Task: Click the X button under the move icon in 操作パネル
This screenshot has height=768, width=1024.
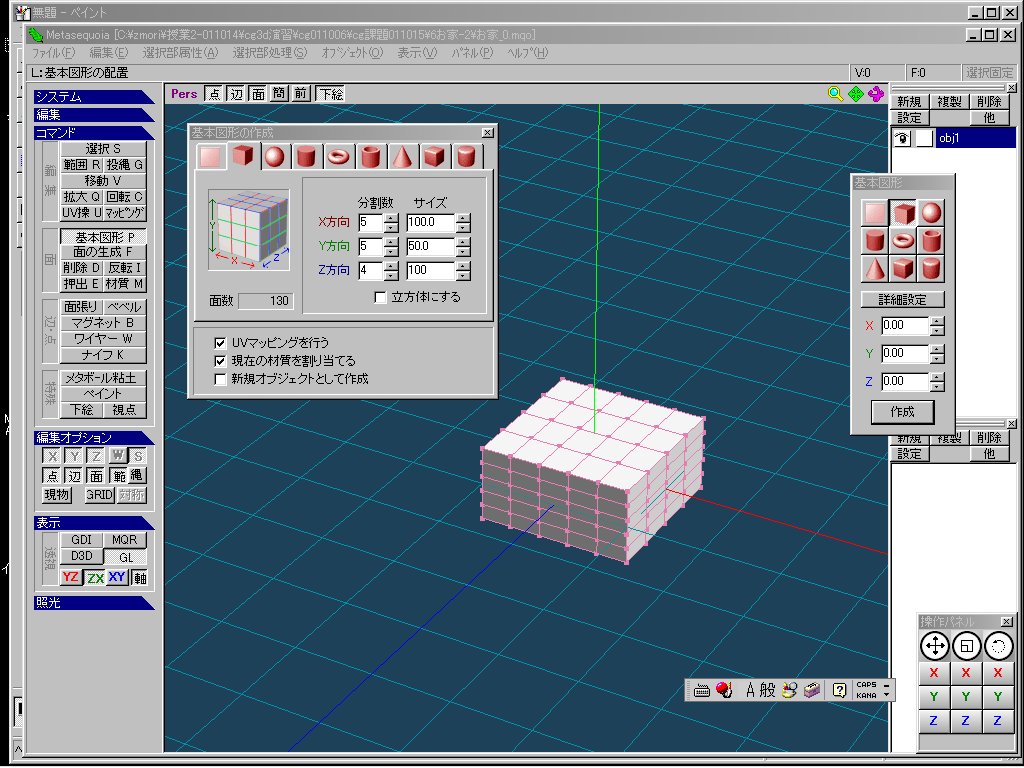Action: 934,673
